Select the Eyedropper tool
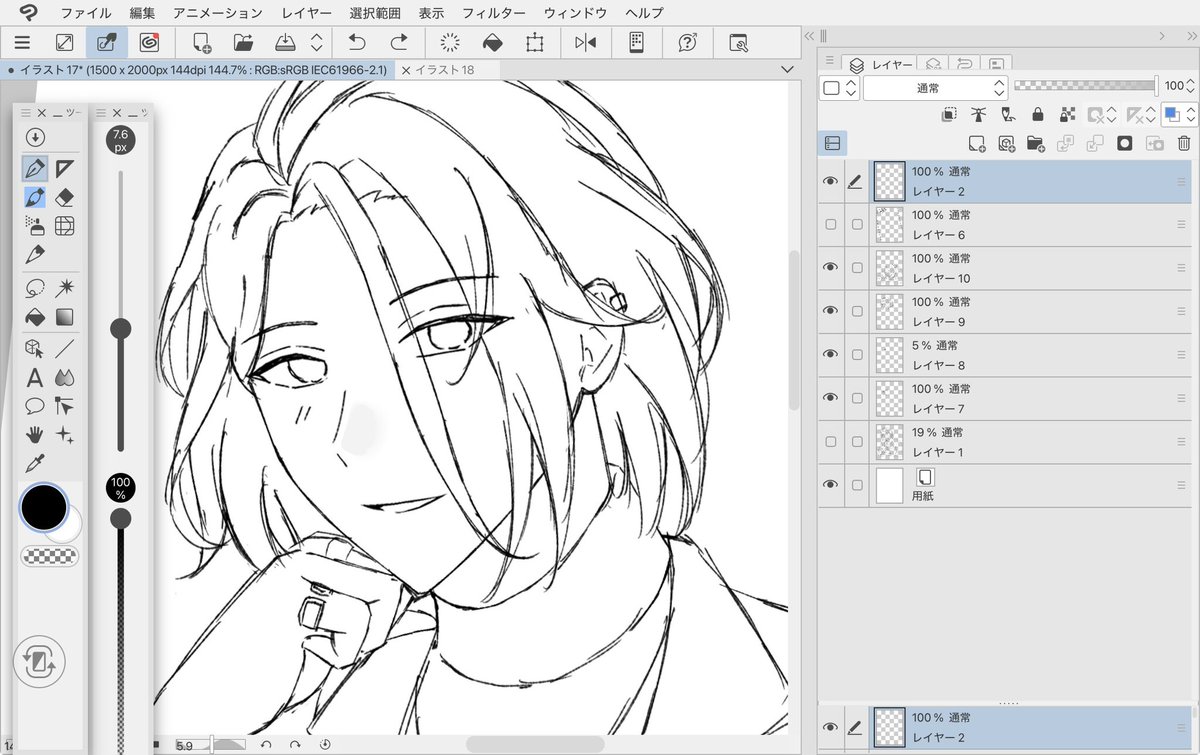This screenshot has height=755, width=1200. (35, 462)
